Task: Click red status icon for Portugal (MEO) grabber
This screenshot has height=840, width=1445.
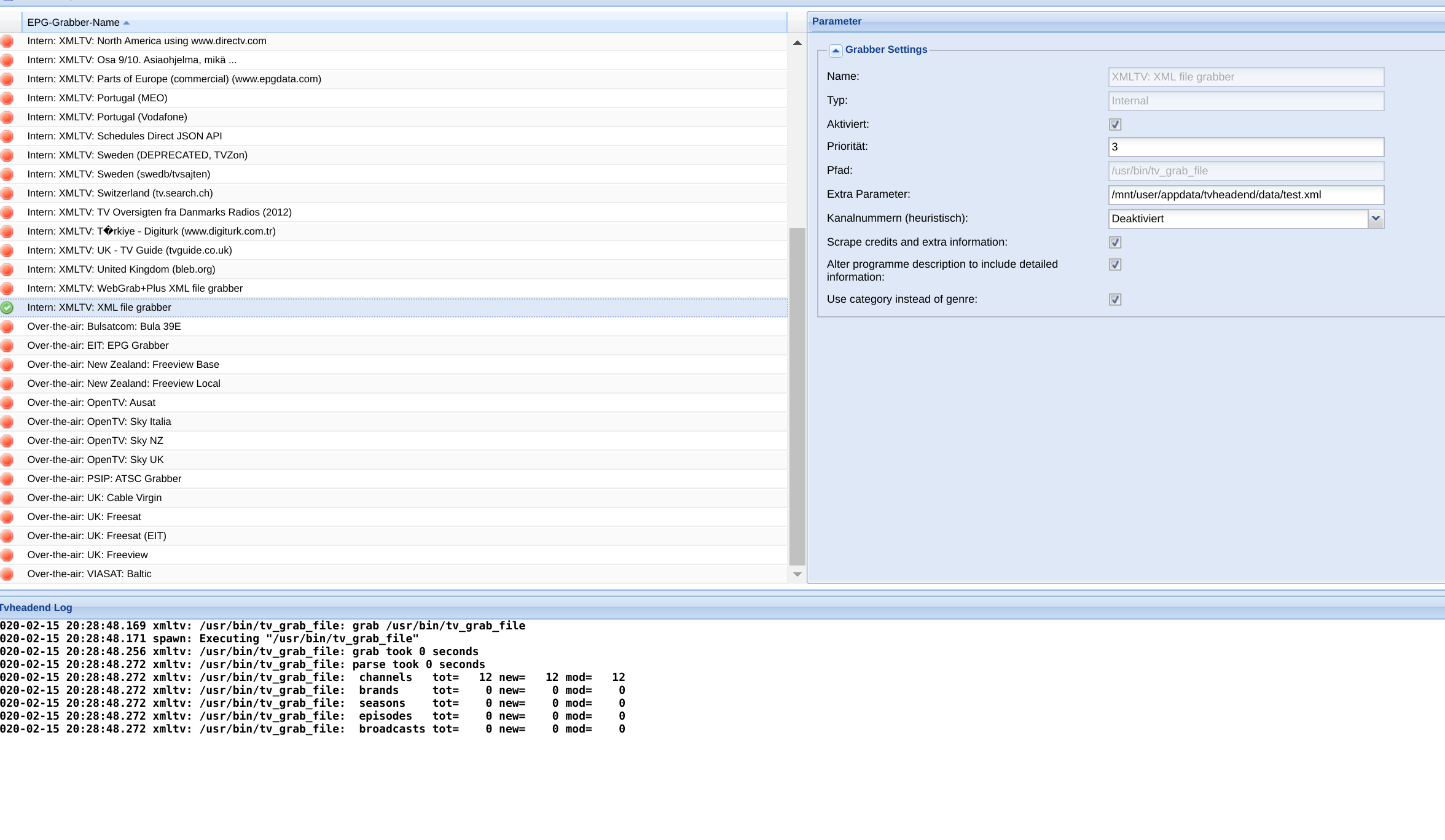Action: click(x=7, y=98)
